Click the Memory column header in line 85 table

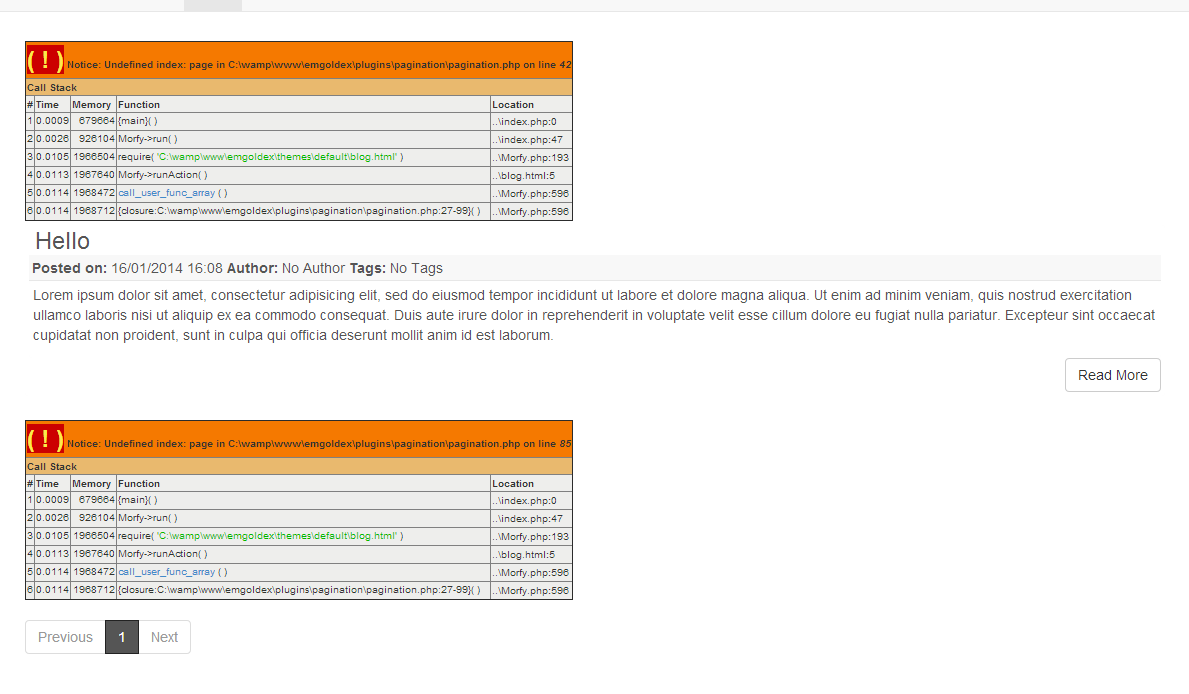coord(92,484)
